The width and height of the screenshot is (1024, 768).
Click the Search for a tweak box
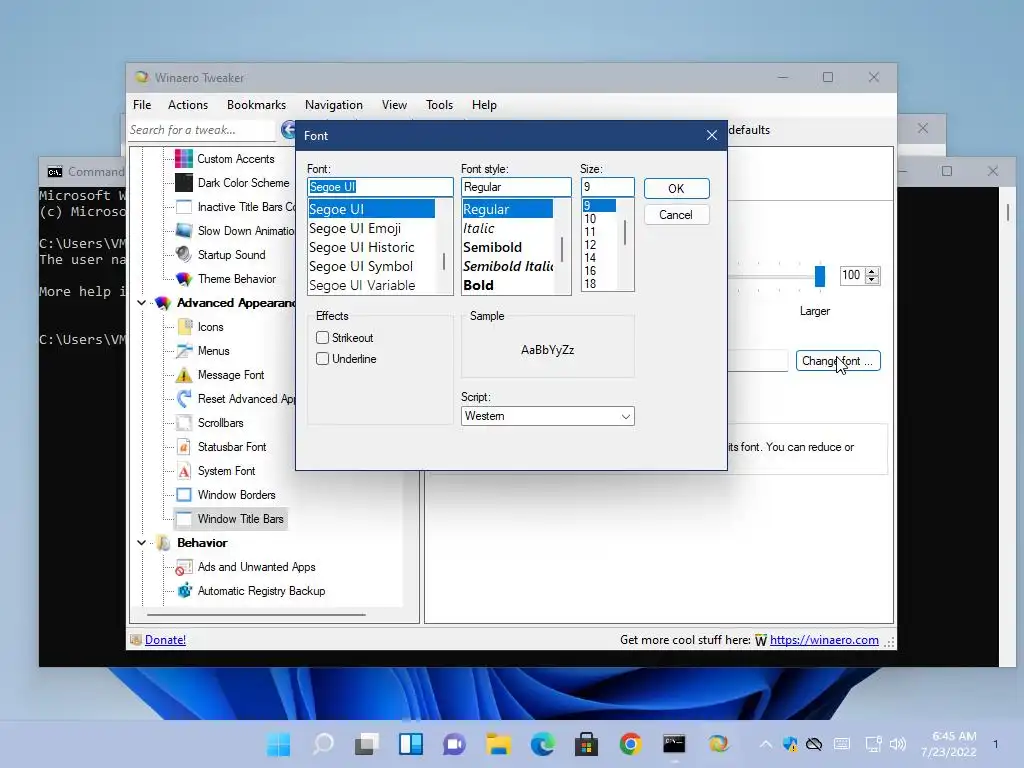click(x=202, y=130)
